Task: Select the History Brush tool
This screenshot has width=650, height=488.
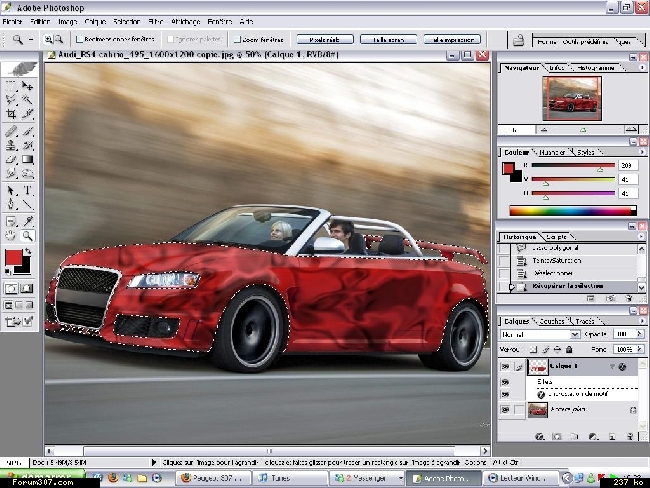Action: pos(27,146)
